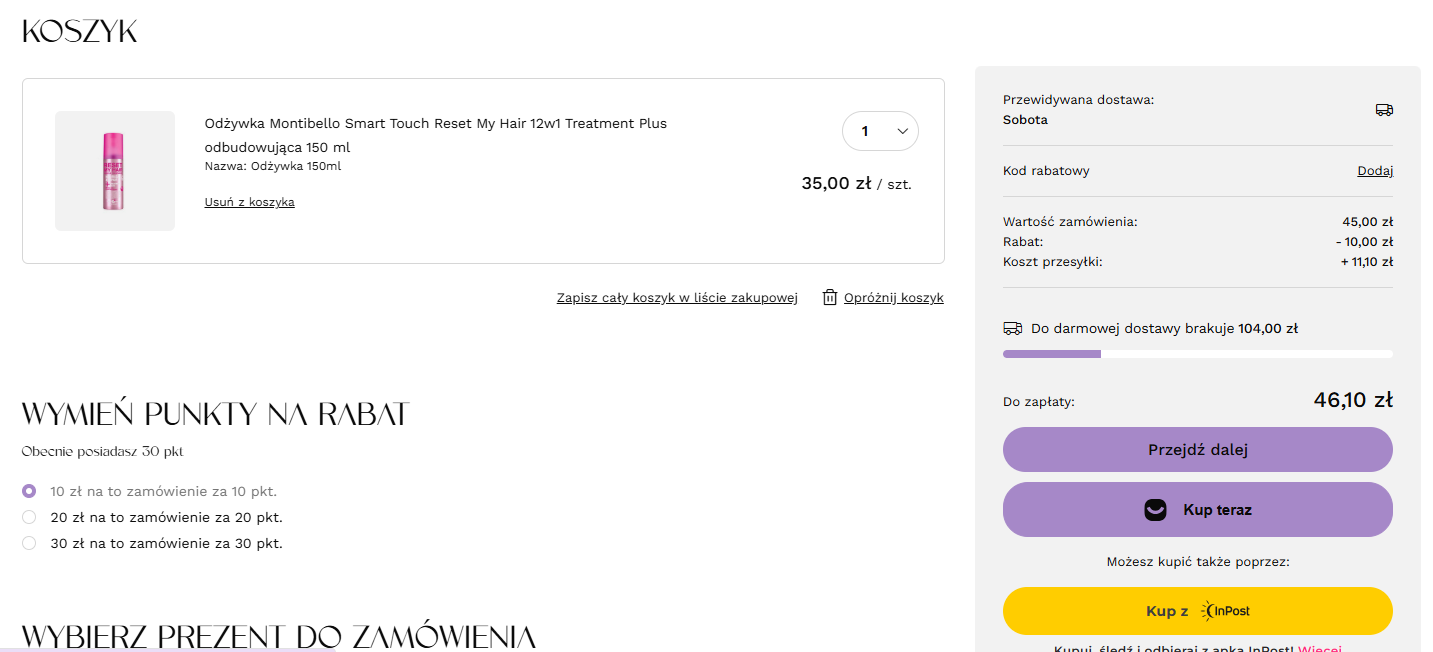
Task: Expand quantity selector using its chevron arrow
Action: [x=902, y=131]
